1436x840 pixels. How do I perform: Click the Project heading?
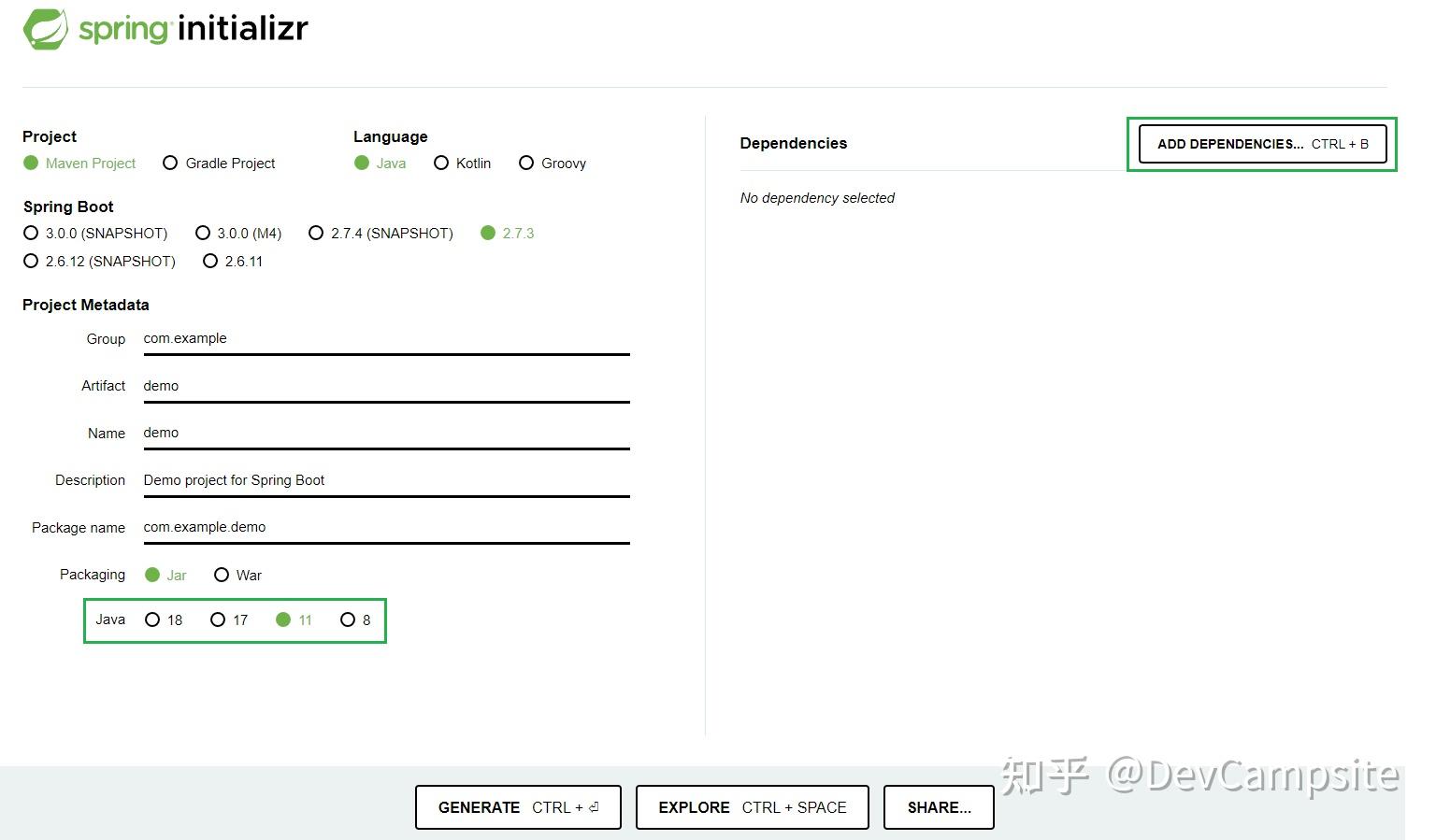(50, 136)
